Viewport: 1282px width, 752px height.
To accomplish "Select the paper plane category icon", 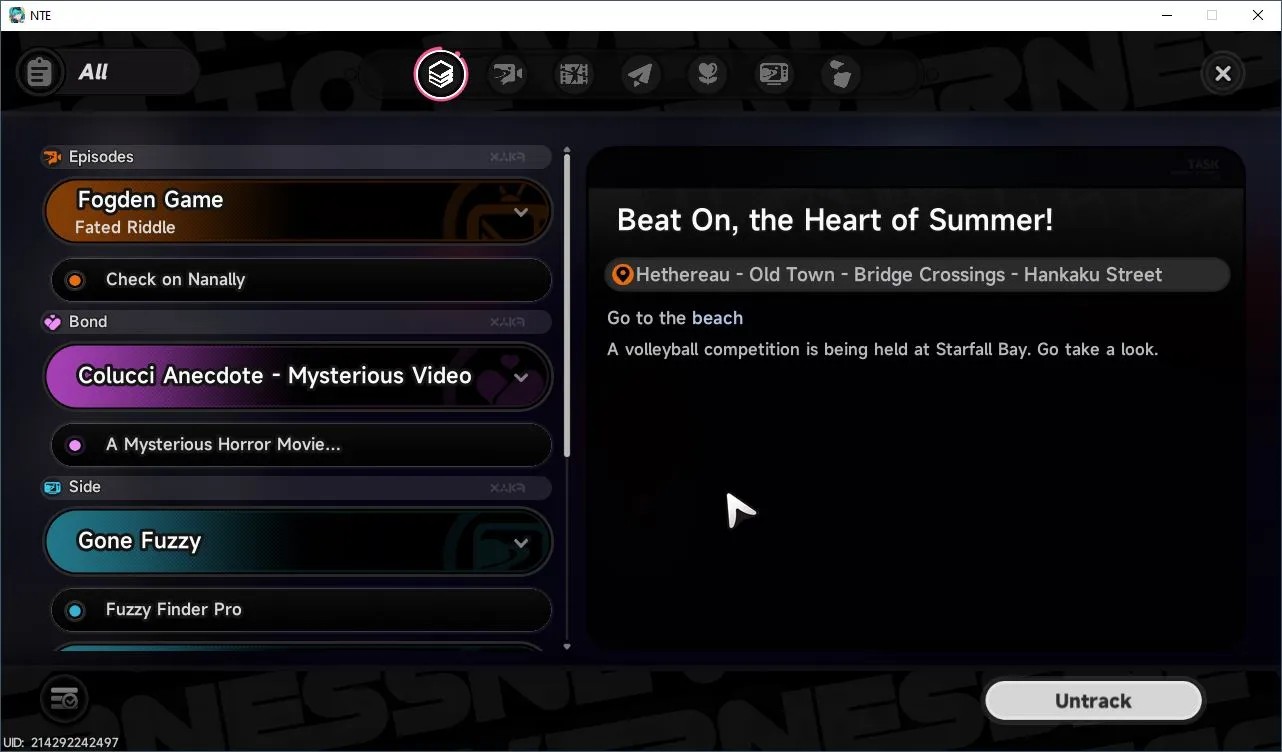I will pos(641,74).
